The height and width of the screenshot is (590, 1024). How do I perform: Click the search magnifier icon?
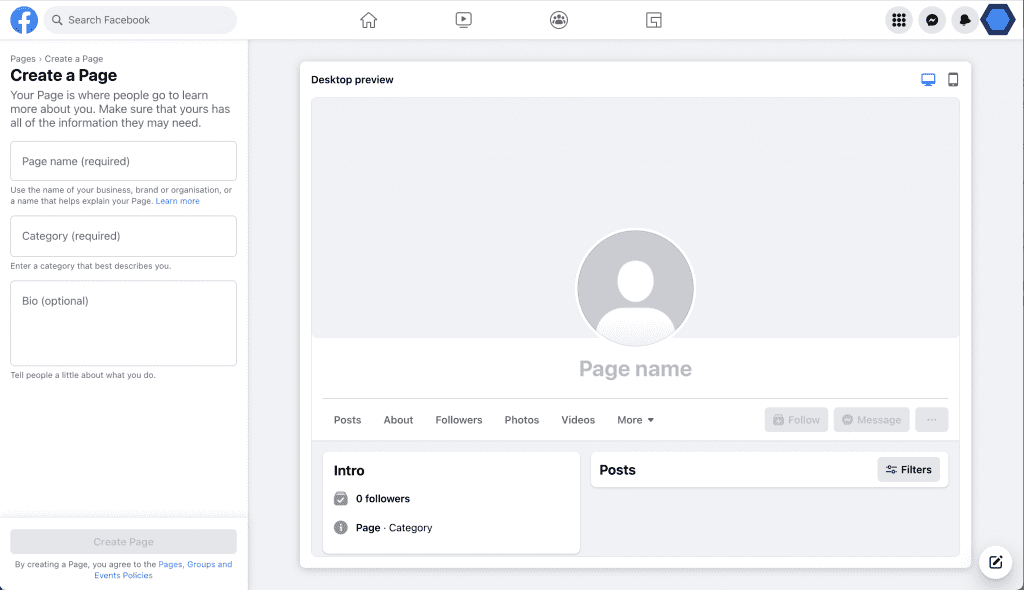pyautogui.click(x=57, y=20)
